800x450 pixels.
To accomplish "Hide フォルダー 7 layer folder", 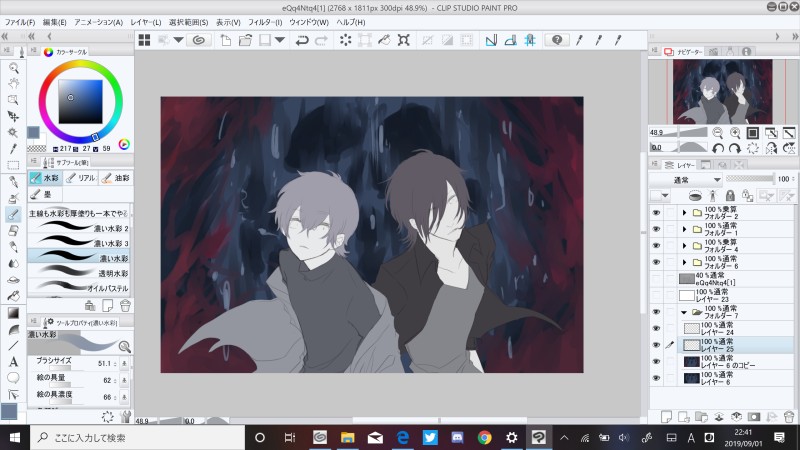I will pyautogui.click(x=656, y=312).
